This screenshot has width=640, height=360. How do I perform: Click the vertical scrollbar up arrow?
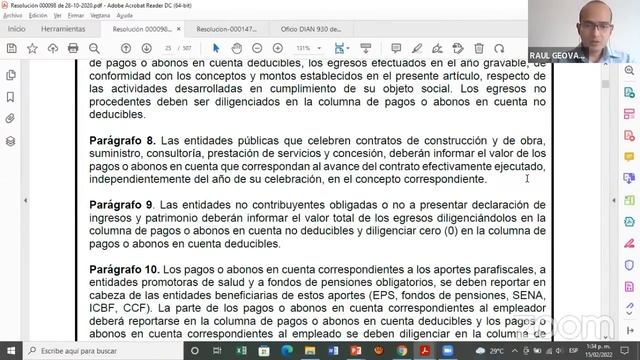pyautogui.click(x=605, y=64)
